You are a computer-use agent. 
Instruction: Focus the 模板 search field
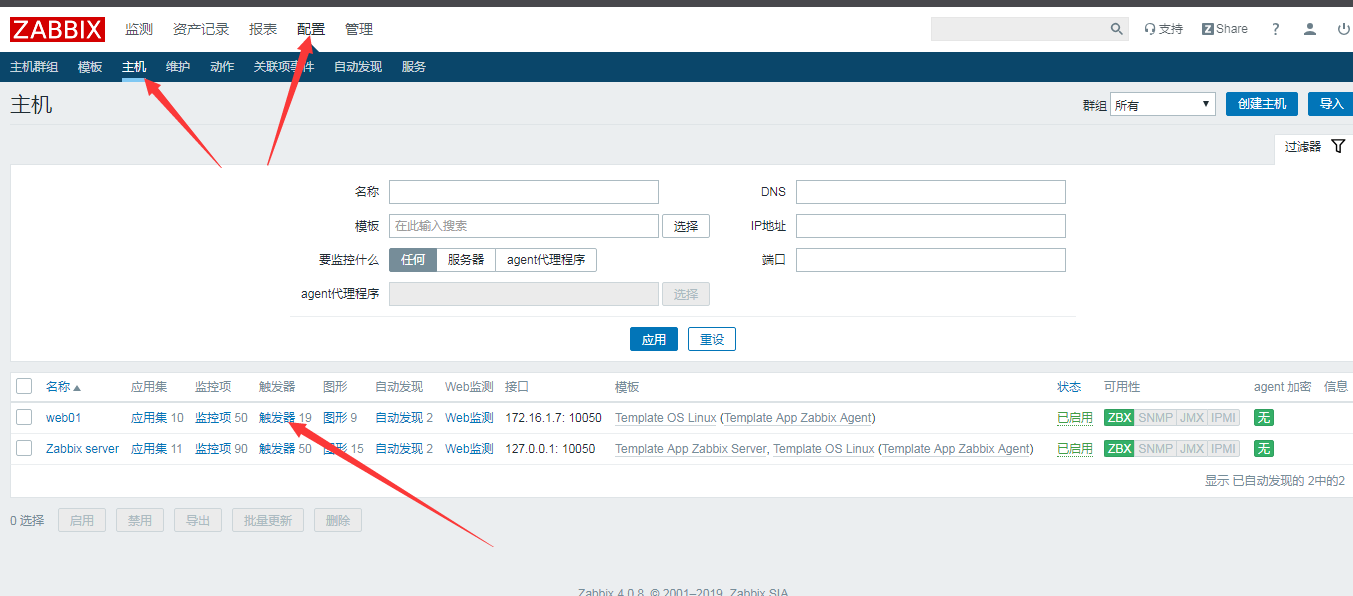pyautogui.click(x=524, y=226)
